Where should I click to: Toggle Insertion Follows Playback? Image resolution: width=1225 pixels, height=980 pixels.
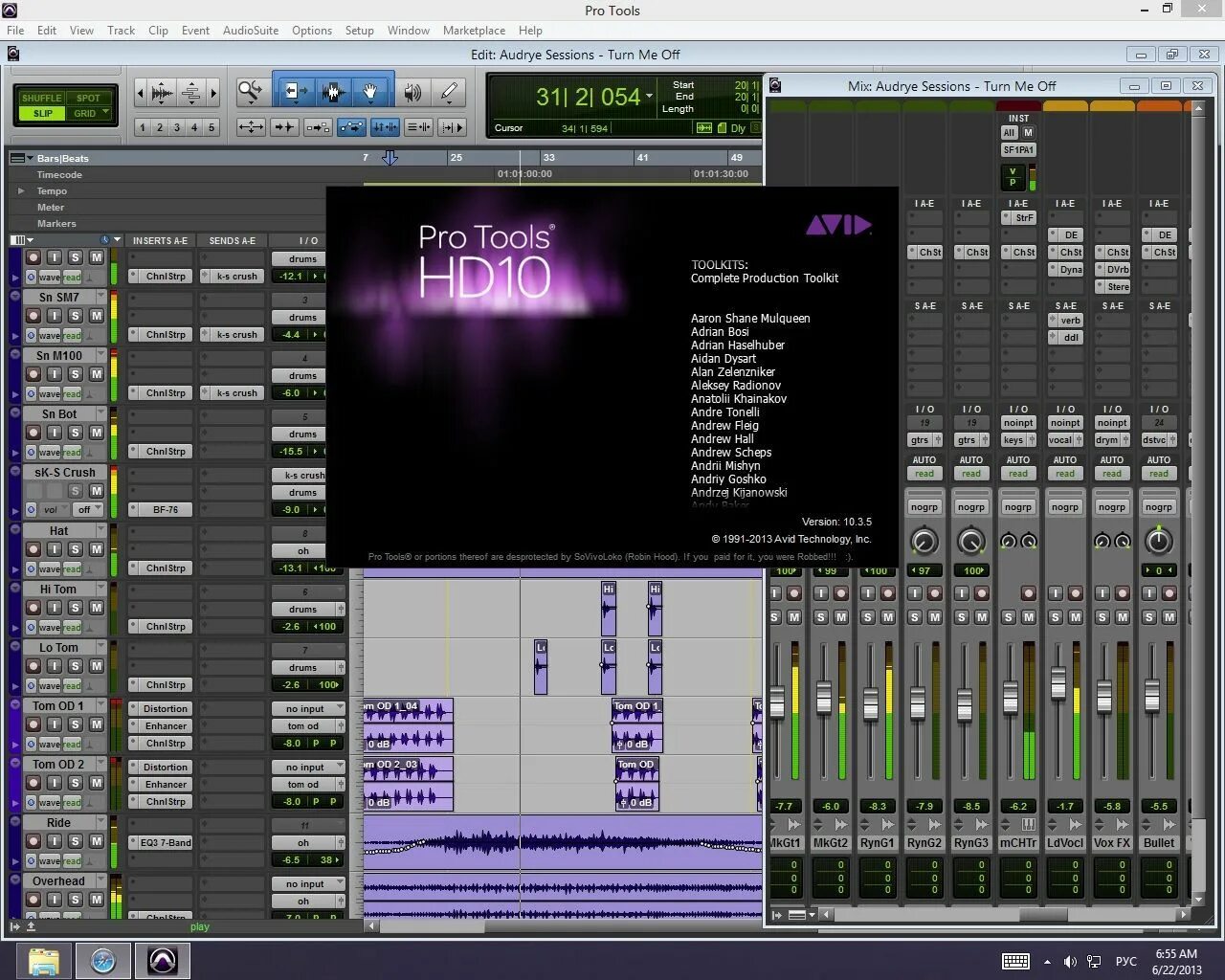coord(452,126)
